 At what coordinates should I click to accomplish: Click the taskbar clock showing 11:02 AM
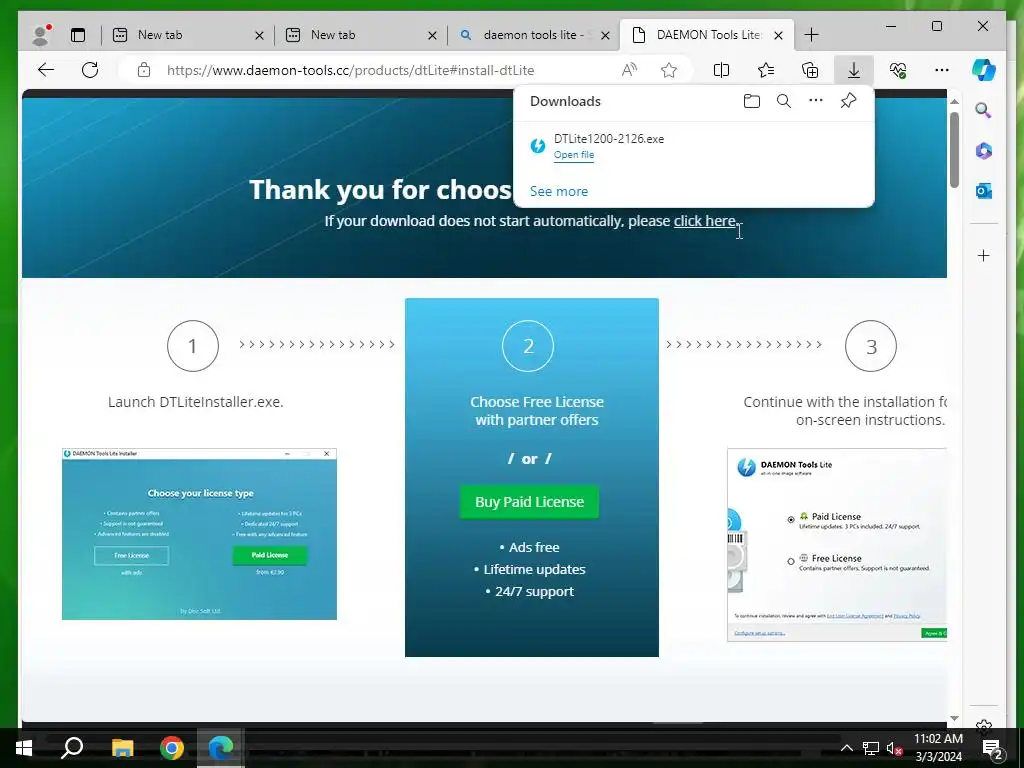[x=938, y=748]
